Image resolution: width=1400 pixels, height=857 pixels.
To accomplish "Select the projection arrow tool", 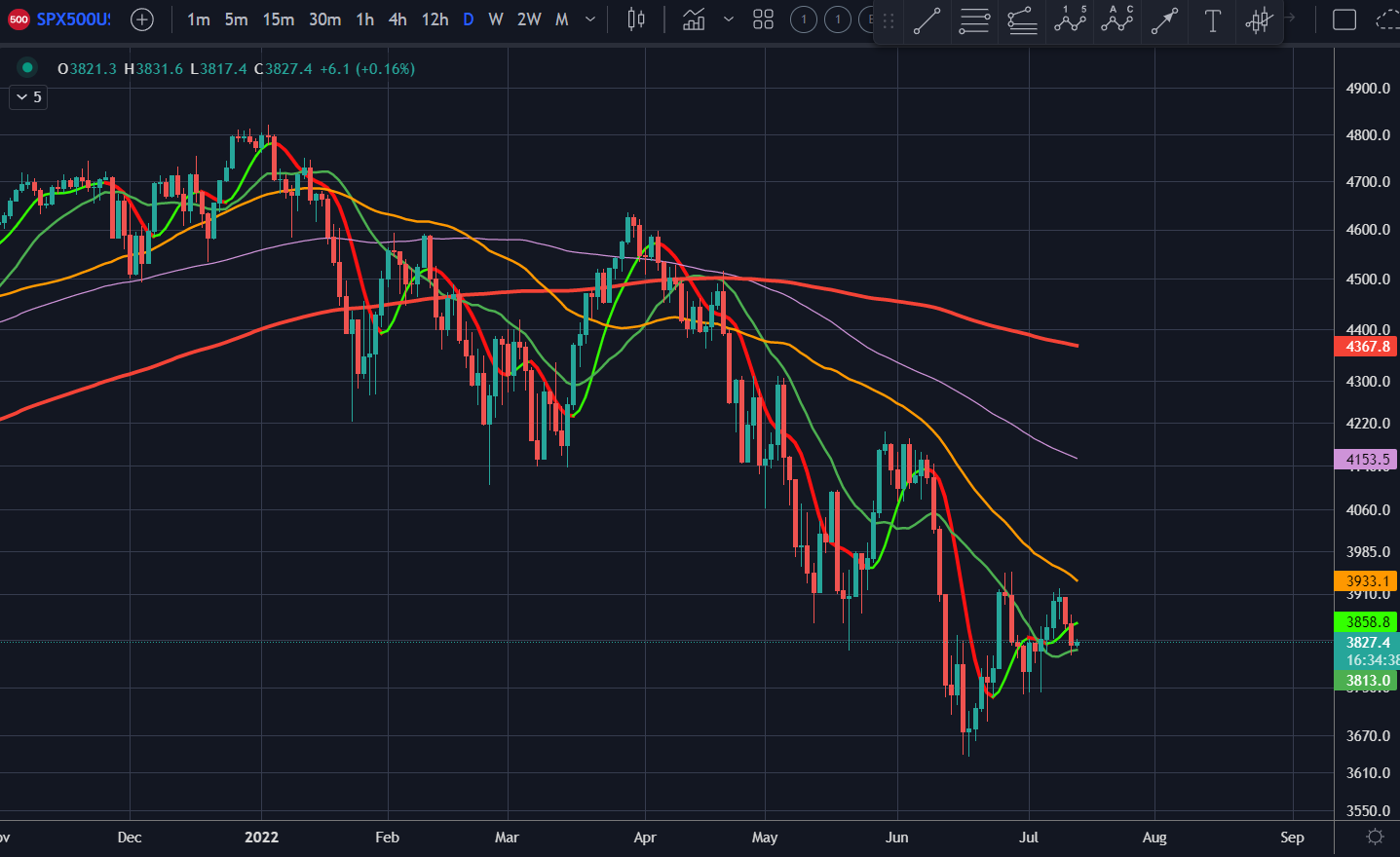I will pos(1164,19).
